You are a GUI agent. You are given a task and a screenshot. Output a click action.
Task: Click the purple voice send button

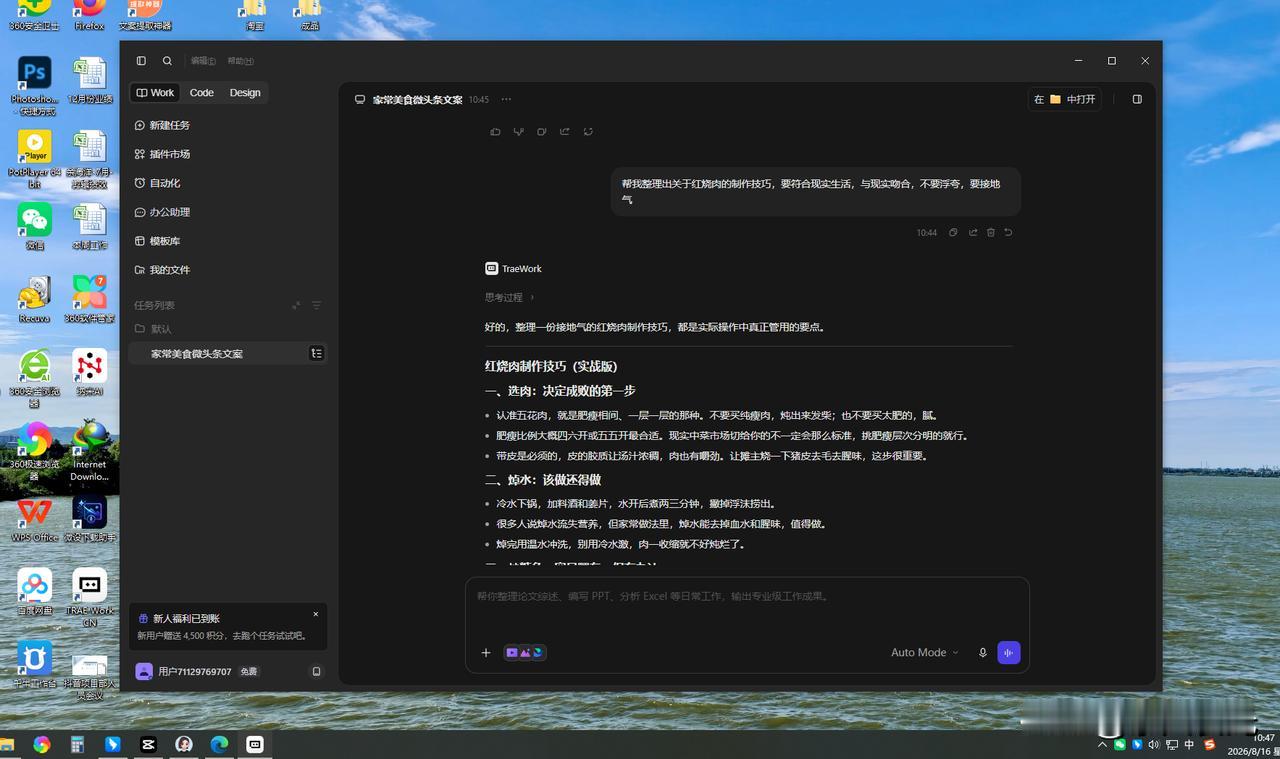coord(1008,652)
